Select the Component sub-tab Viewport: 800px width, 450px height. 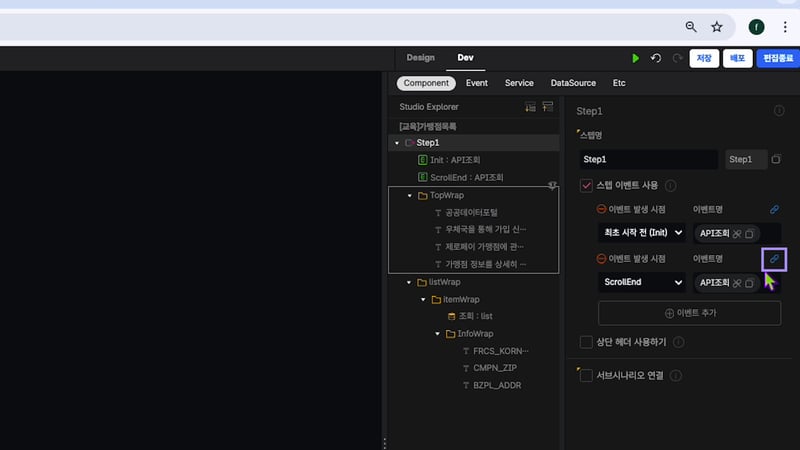click(x=426, y=83)
